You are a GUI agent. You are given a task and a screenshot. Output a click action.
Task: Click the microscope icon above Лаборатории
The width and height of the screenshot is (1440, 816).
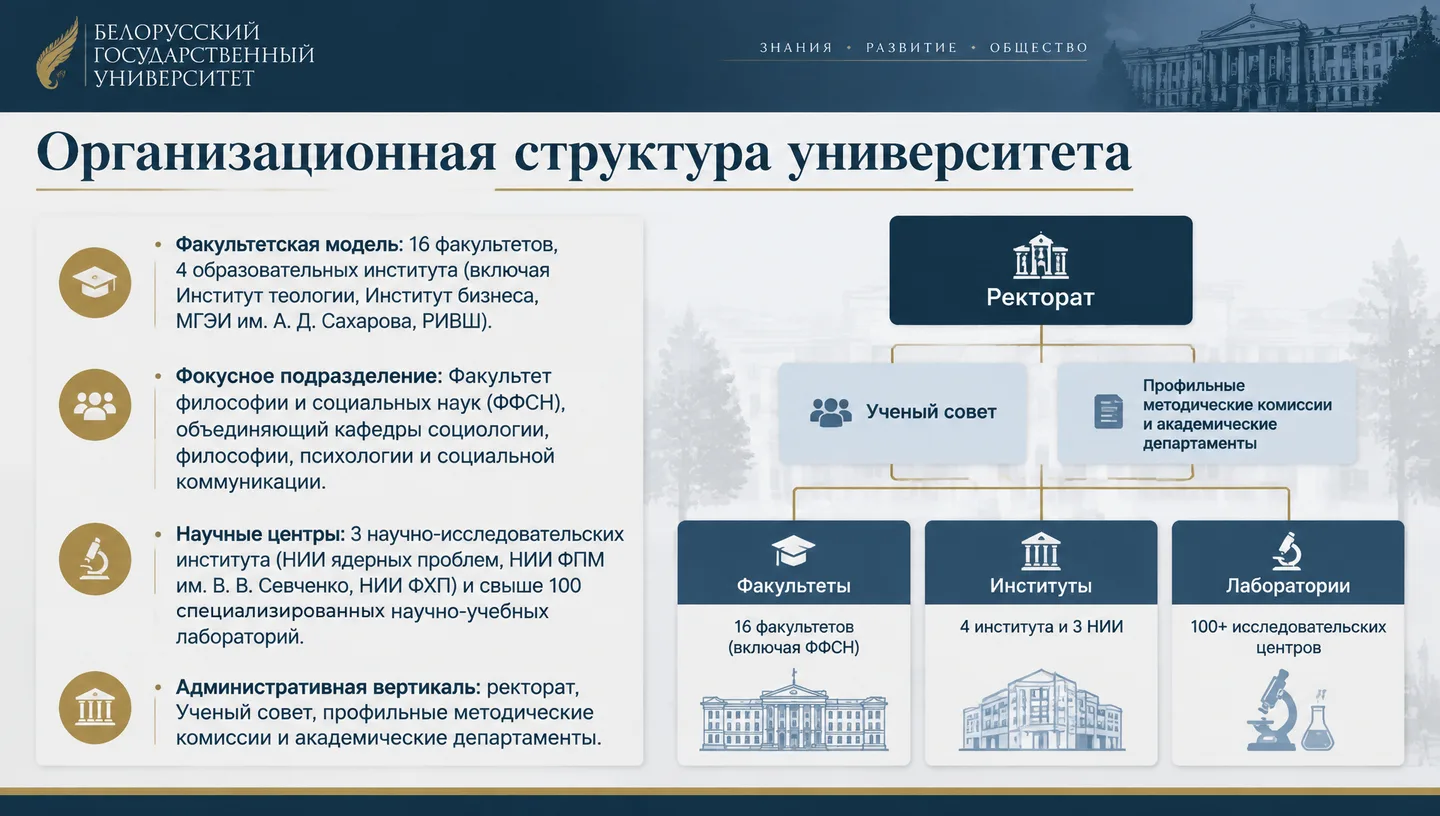coord(1287,551)
